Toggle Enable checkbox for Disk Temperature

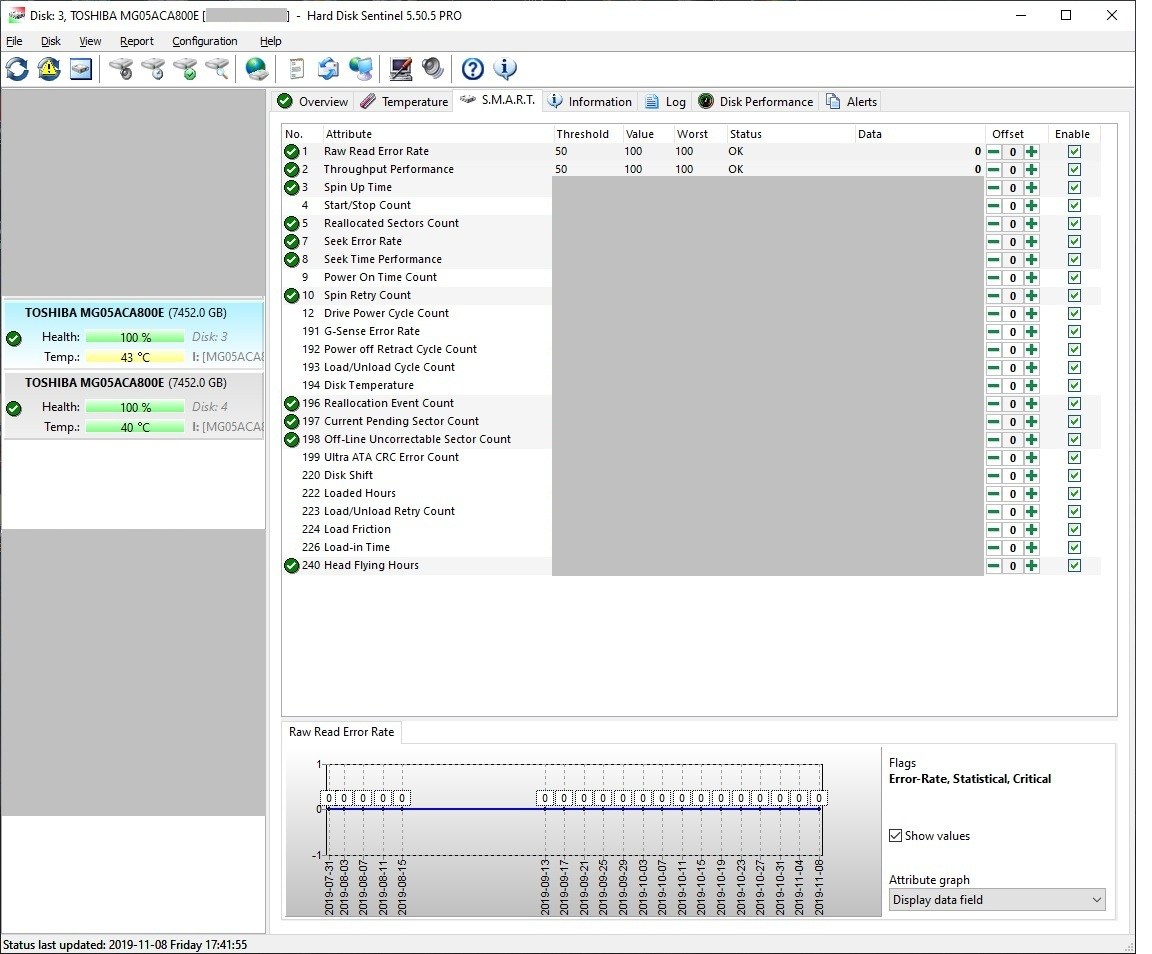click(1074, 386)
